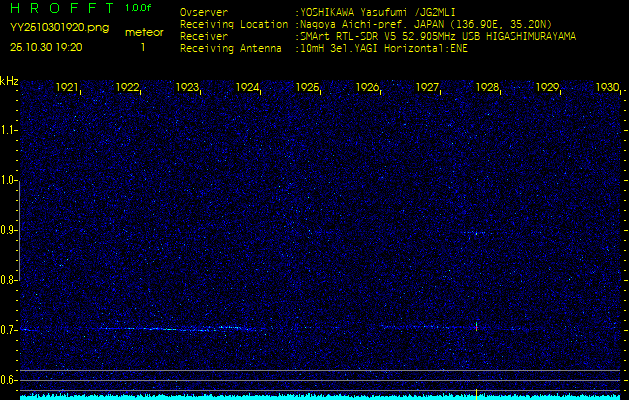
Task: Click the 1930 time label
Action: point(607,88)
